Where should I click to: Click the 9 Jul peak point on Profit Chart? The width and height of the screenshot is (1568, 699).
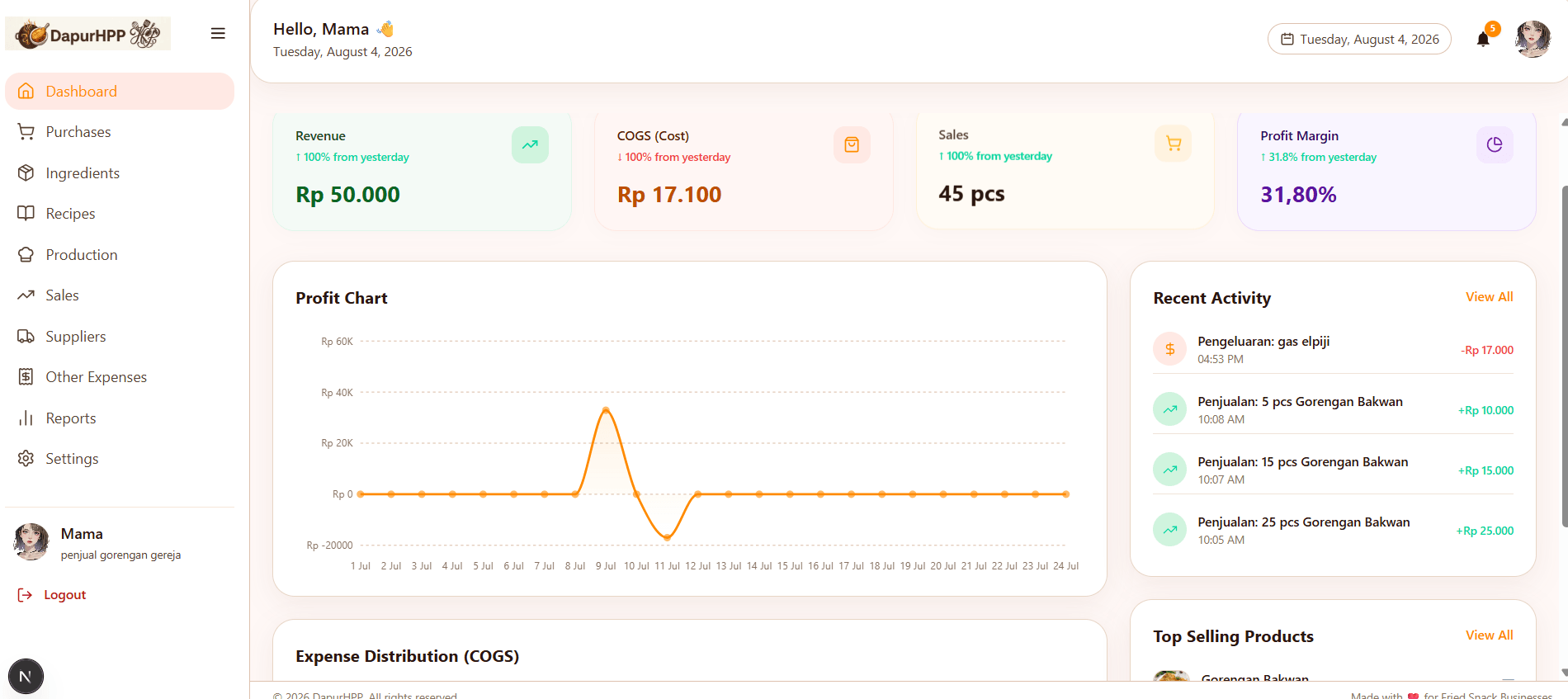(x=606, y=409)
